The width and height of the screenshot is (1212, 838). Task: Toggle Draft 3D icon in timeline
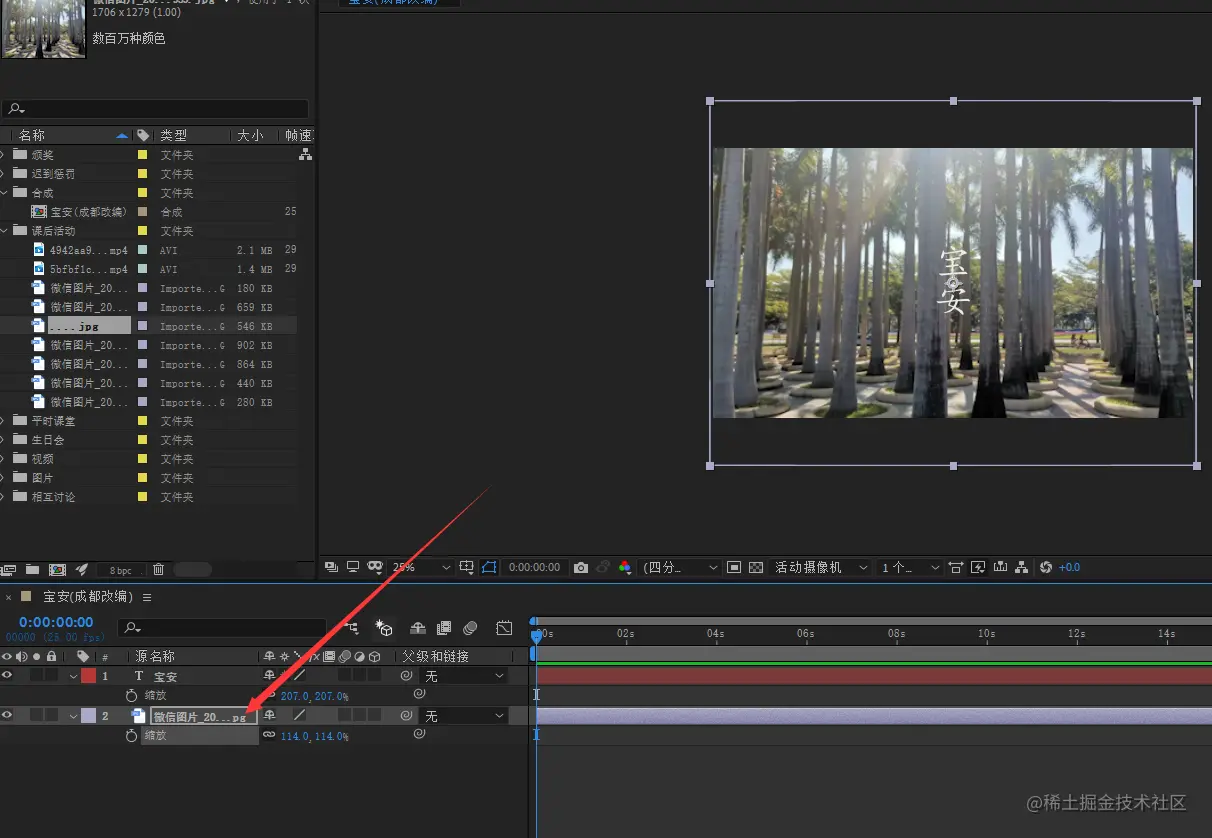point(384,628)
